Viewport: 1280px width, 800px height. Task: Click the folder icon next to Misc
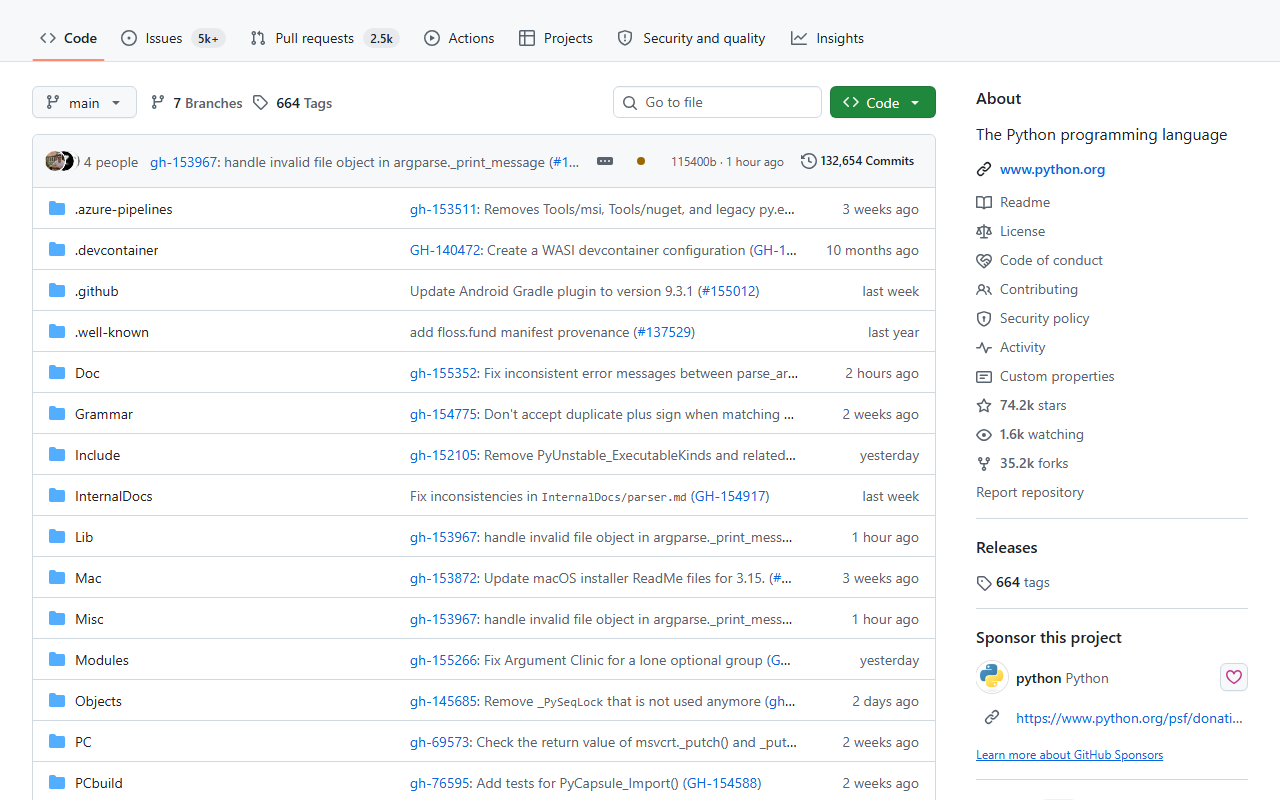tap(57, 619)
